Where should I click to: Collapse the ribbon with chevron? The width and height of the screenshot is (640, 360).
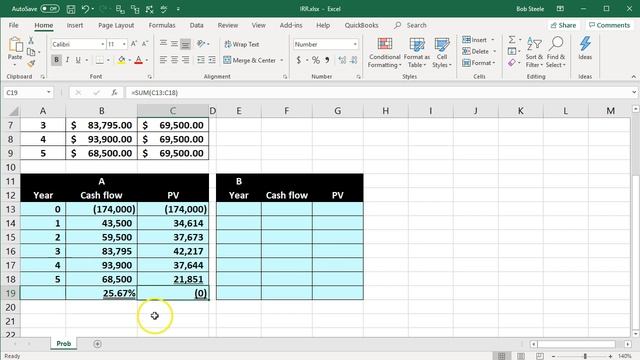click(x=633, y=77)
